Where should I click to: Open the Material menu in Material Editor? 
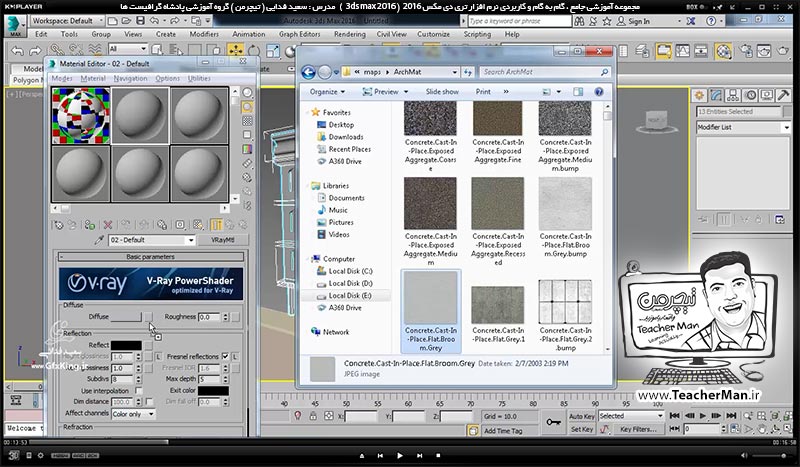click(93, 78)
